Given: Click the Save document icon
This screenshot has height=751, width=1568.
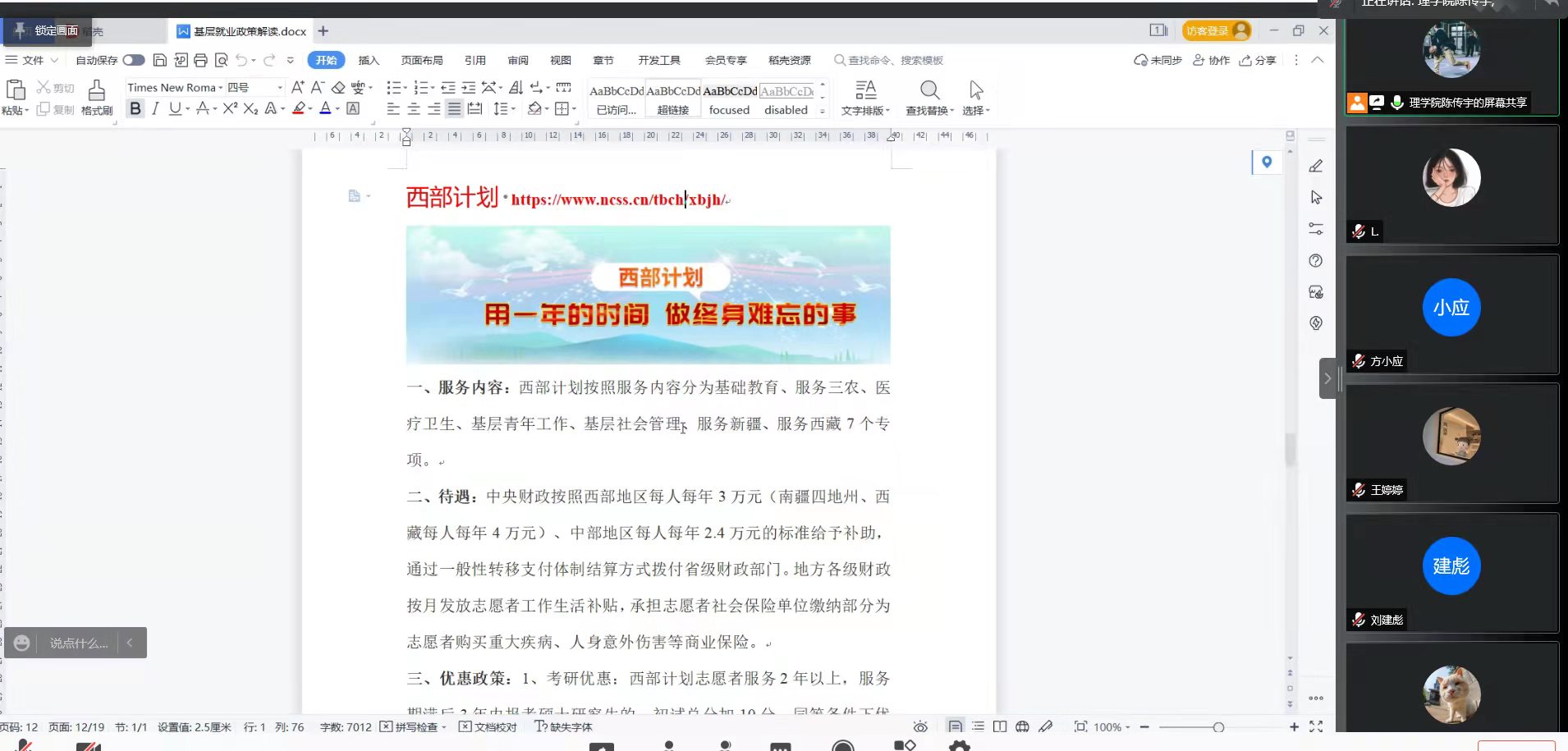Looking at the screenshot, I should [160, 60].
